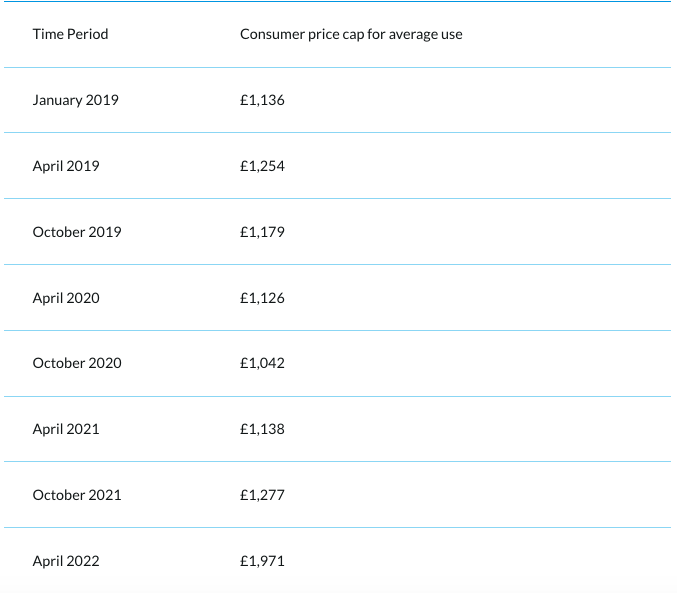Select the 'October 2021' cell
677x593 pixels.
(x=77, y=495)
